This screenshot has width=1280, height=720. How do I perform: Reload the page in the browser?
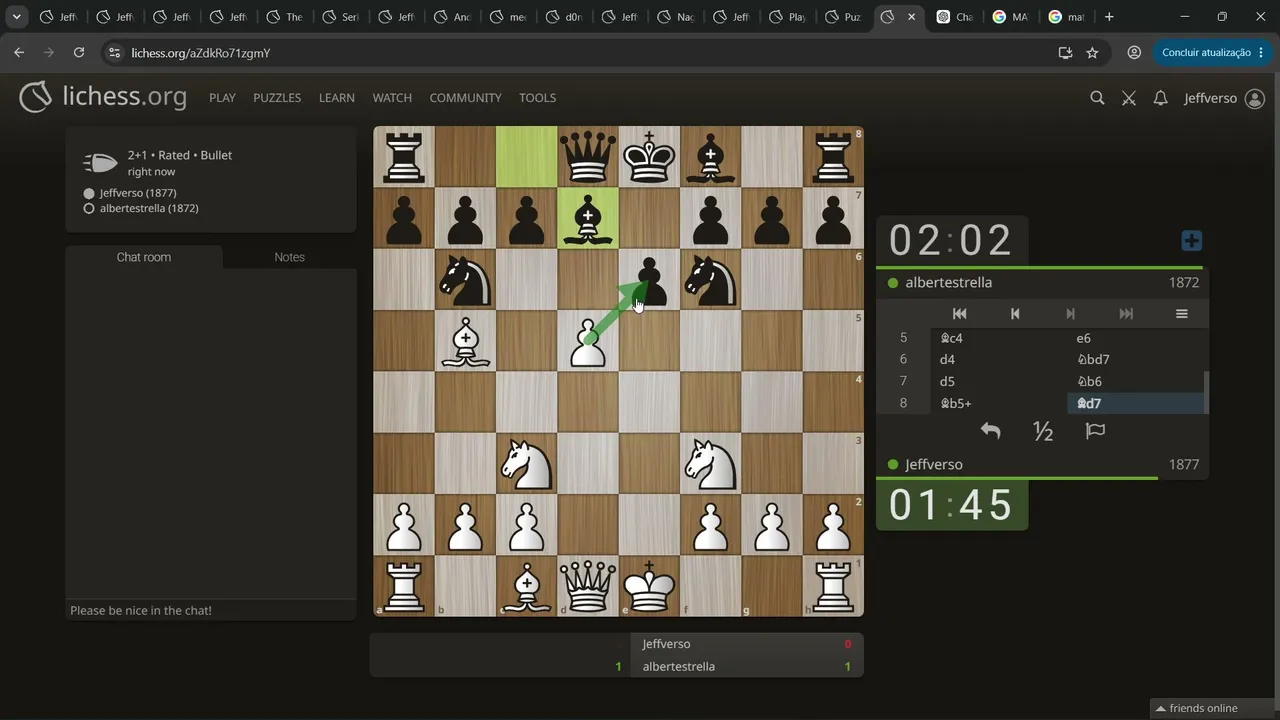point(79,53)
